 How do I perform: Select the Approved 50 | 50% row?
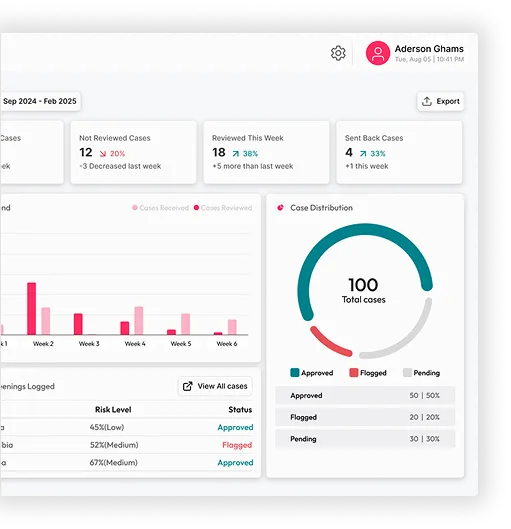[365, 395]
